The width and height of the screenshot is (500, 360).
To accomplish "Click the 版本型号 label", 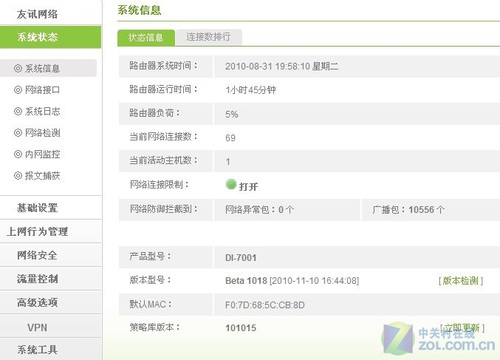I will 150,280.
